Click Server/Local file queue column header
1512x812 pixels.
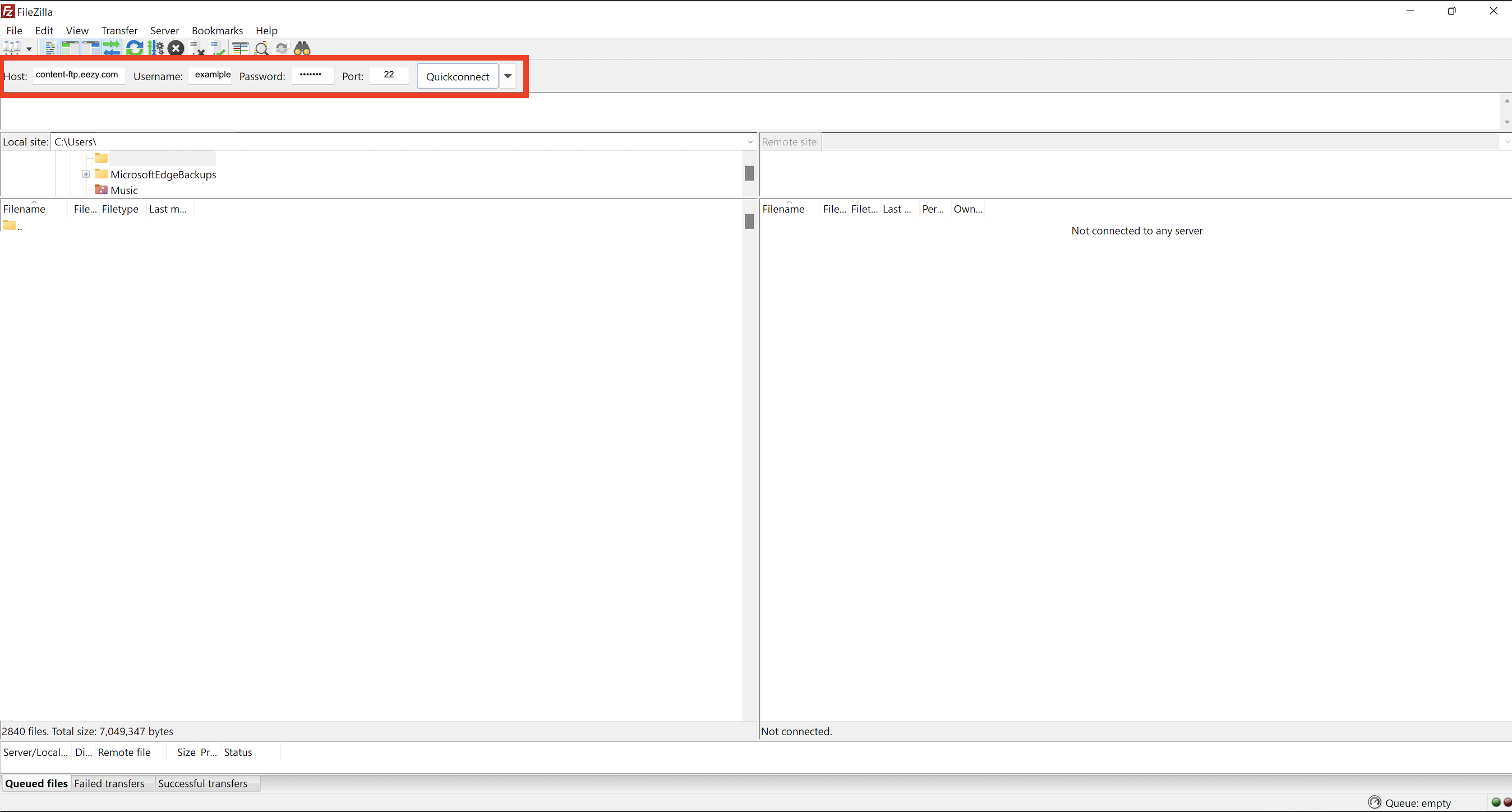coord(35,752)
